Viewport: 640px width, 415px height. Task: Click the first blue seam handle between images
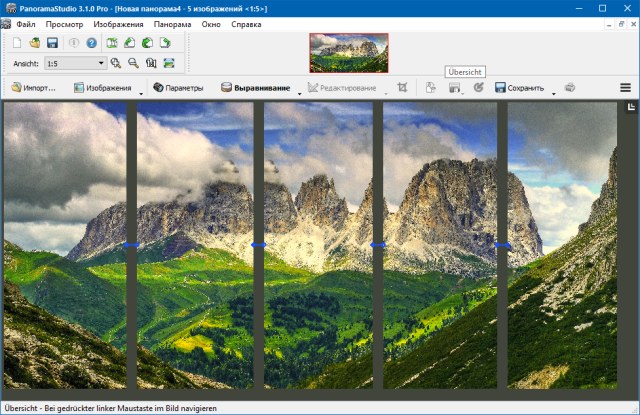(131, 245)
